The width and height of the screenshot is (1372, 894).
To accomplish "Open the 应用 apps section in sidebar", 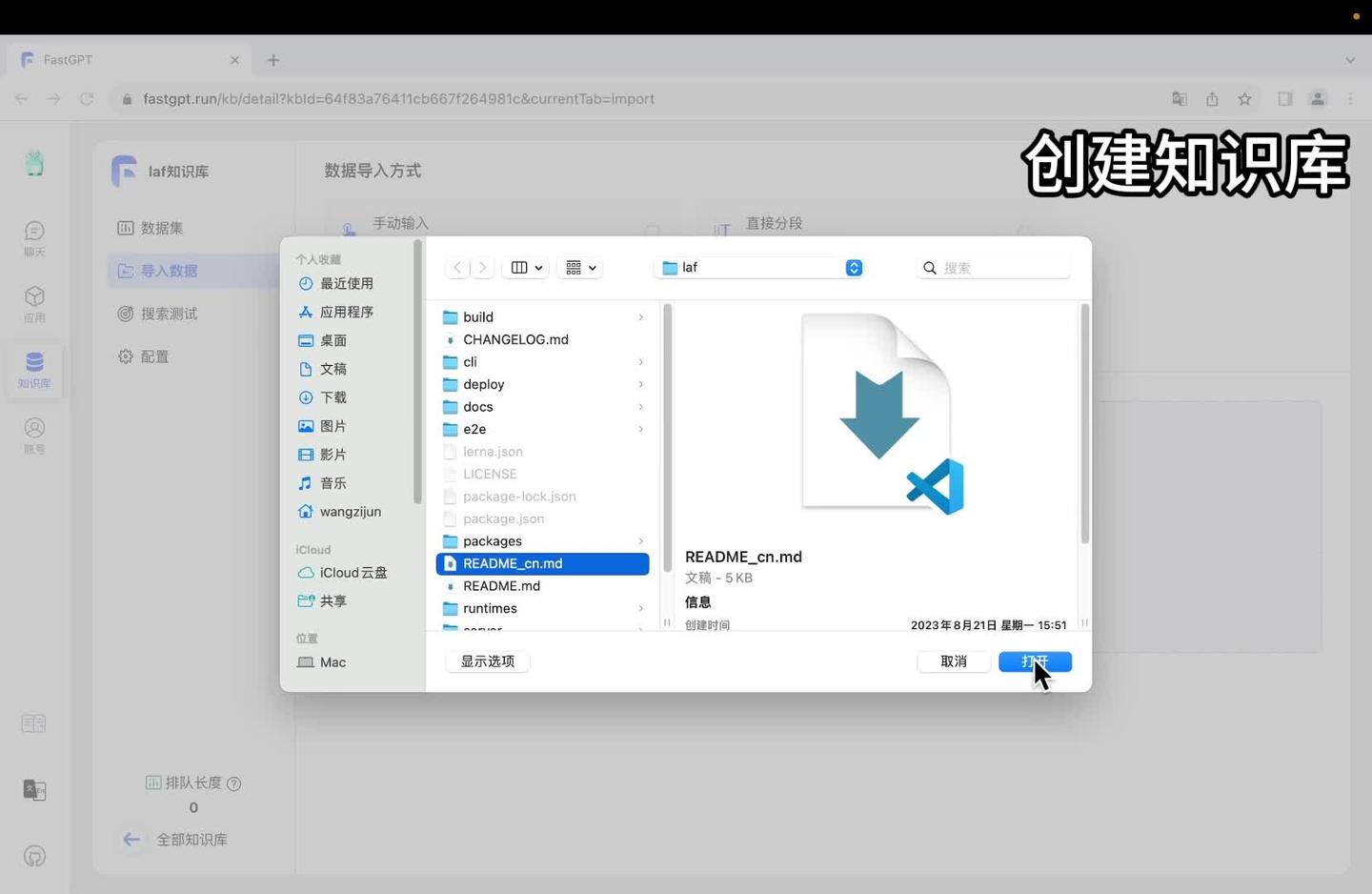I will (34, 305).
